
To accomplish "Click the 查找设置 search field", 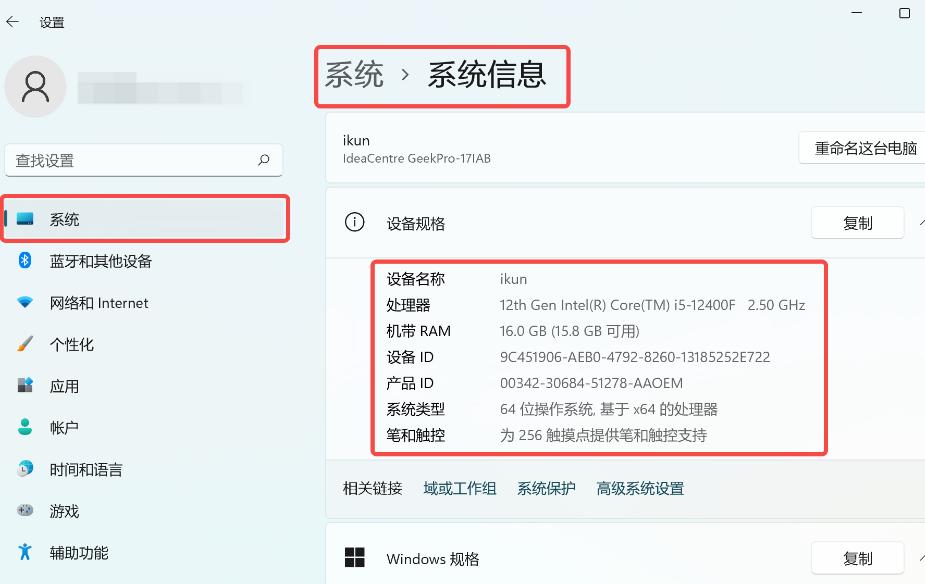I will (x=143, y=160).
